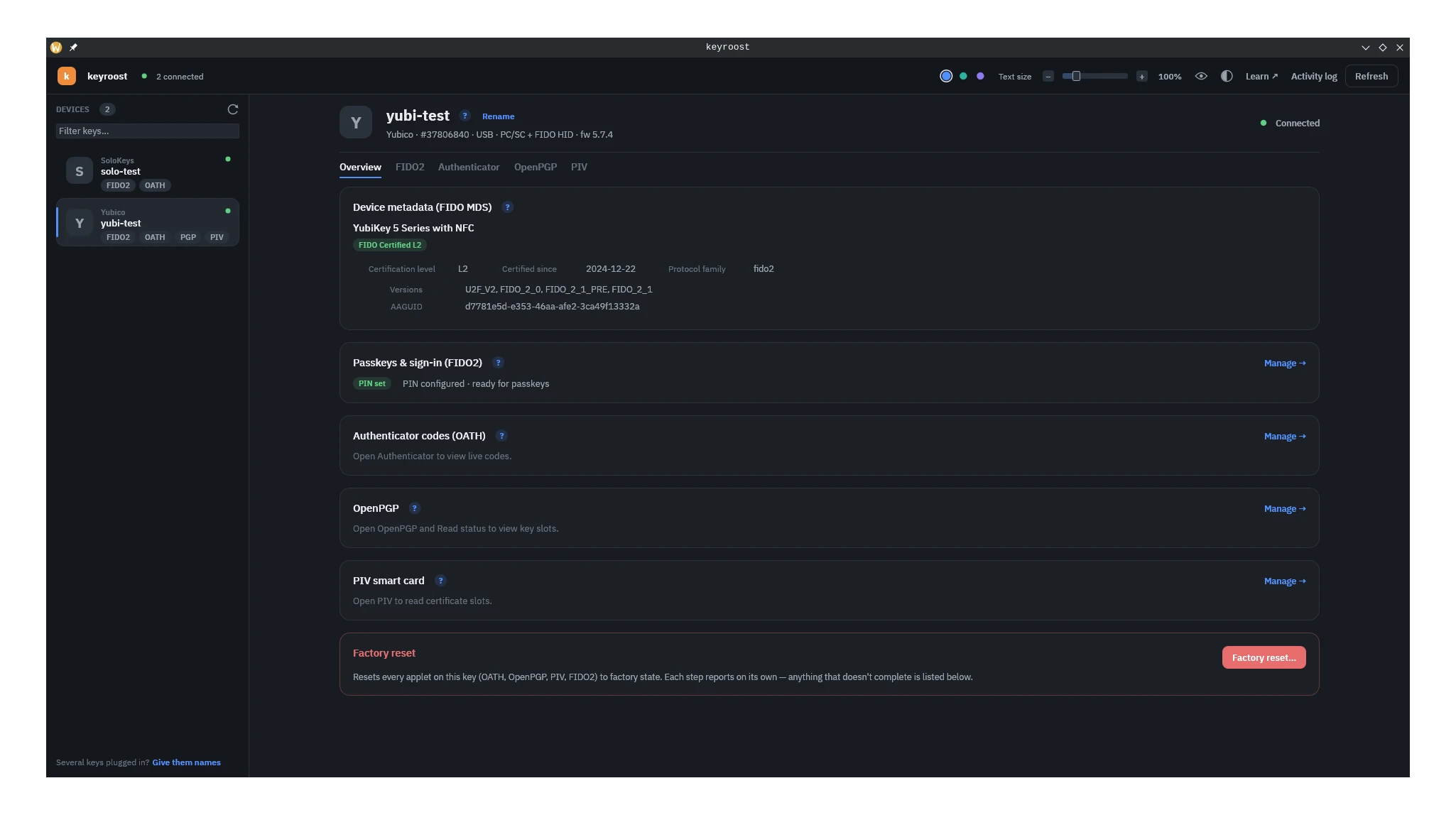Image resolution: width=1456 pixels, height=832 pixels.
Task: Switch to the OpenPGP tab
Action: click(x=536, y=168)
